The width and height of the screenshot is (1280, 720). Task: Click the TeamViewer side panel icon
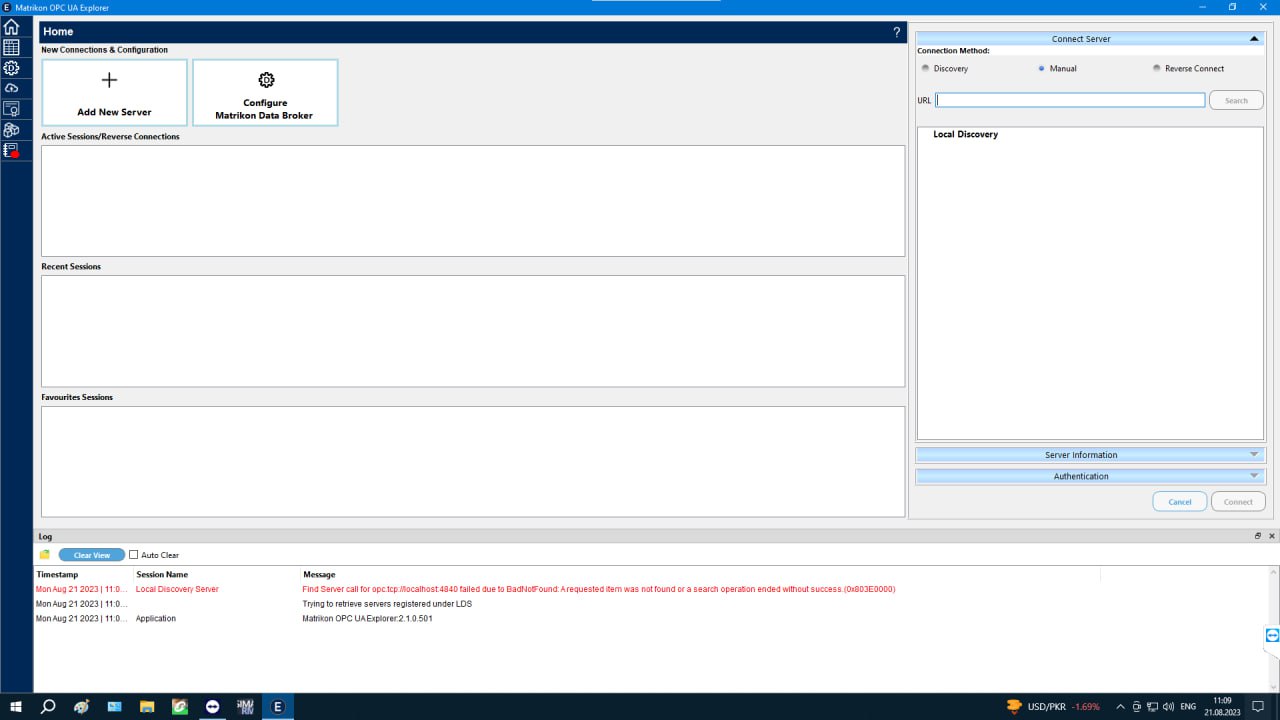pos(1272,635)
